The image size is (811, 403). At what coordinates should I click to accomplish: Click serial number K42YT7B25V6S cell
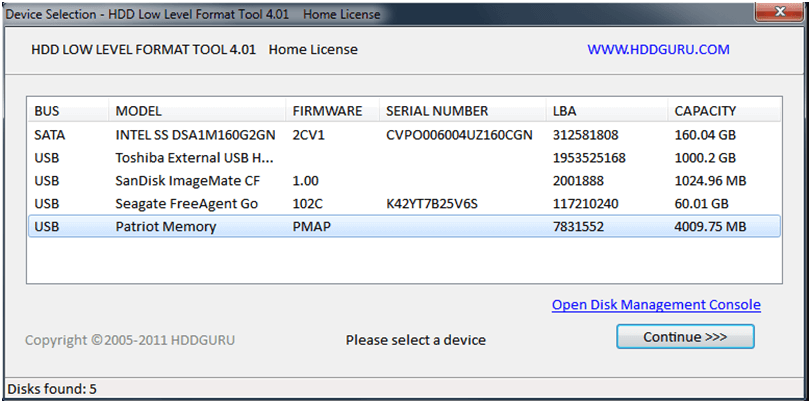432,204
